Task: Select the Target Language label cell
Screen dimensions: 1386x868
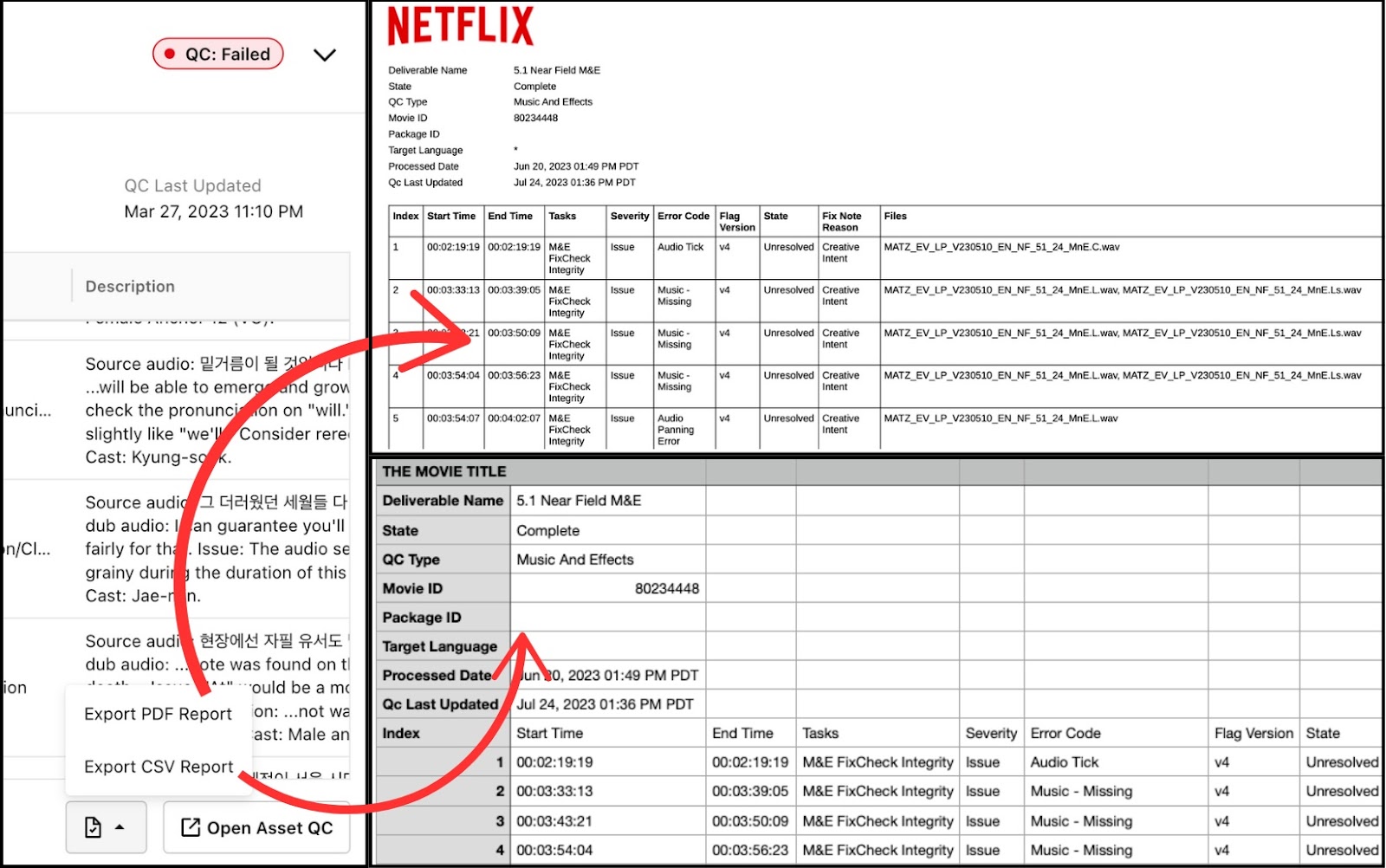Action: pyautogui.click(x=443, y=646)
